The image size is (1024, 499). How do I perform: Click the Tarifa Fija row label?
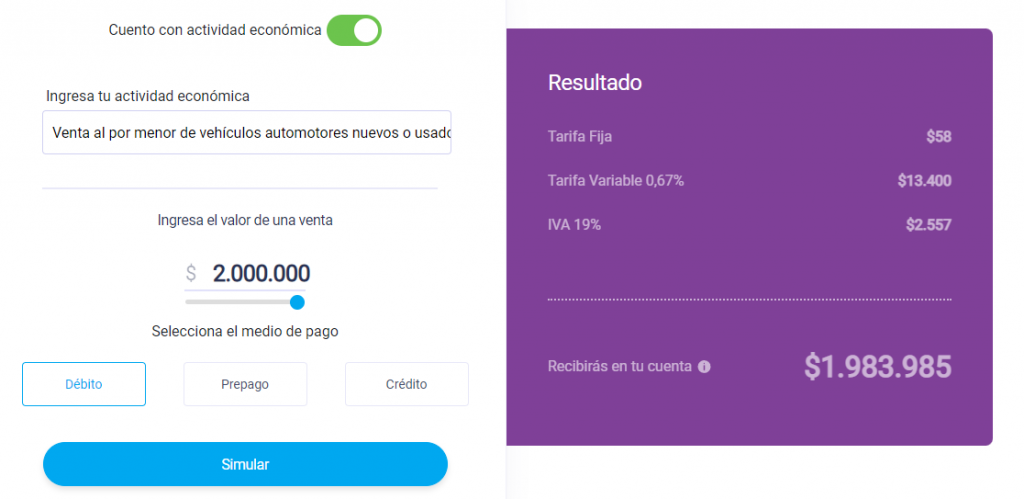(580, 137)
